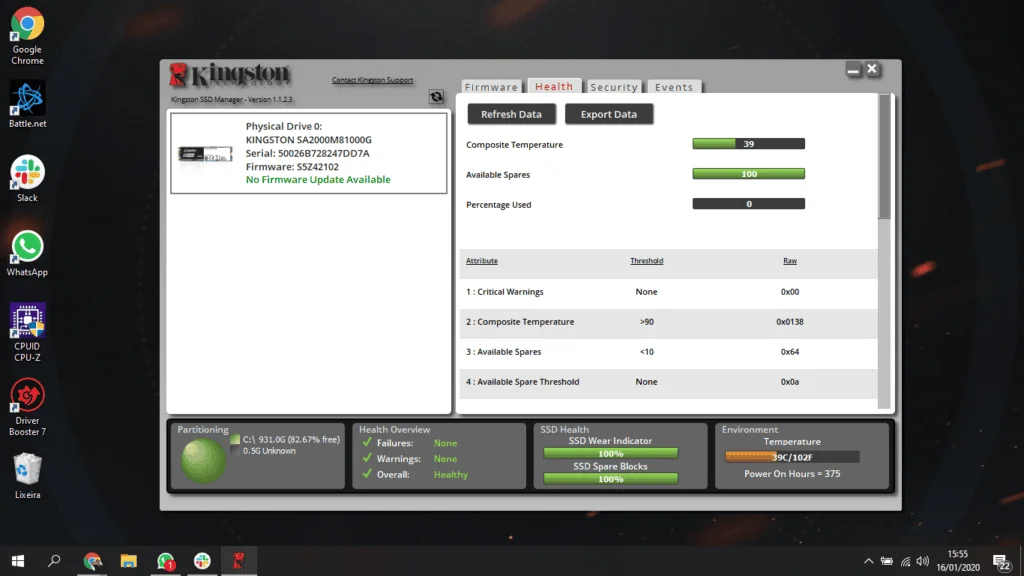Open the notification center icon

1002,561
